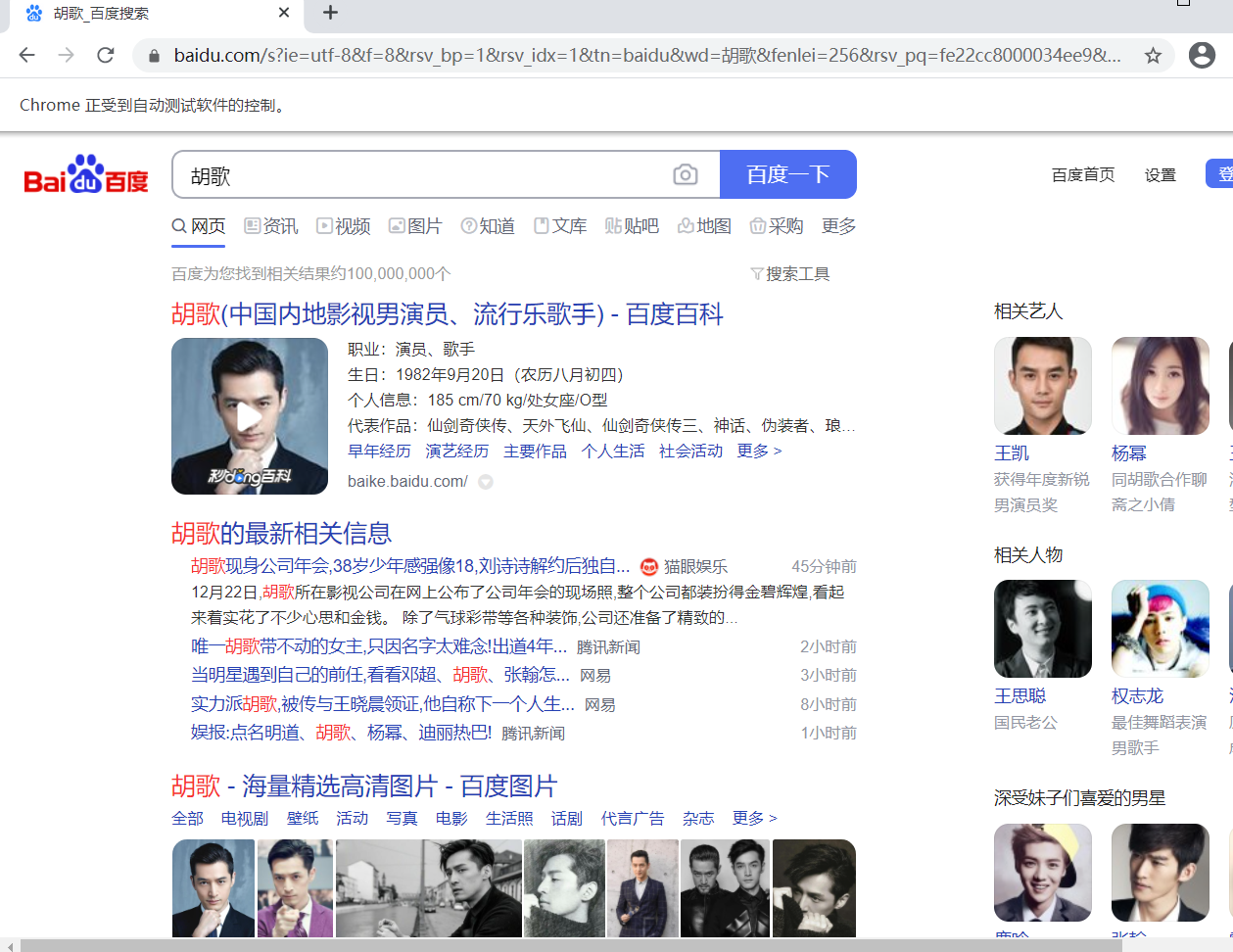1233x952 pixels.
Task: Open news 胡歌现身公司年会 headline
Action: click(x=410, y=566)
